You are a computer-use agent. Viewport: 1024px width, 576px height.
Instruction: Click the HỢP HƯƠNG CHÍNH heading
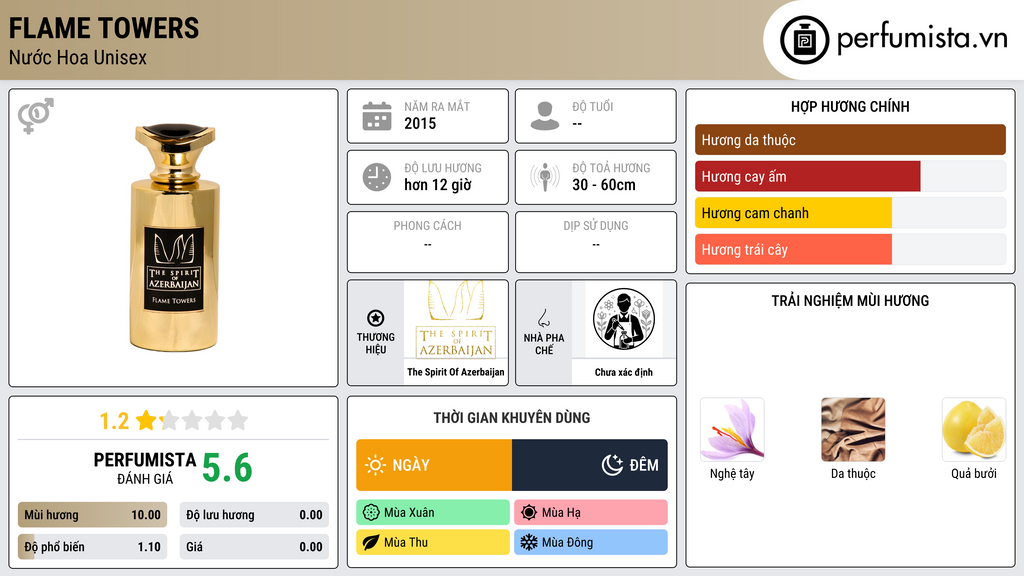(850, 106)
